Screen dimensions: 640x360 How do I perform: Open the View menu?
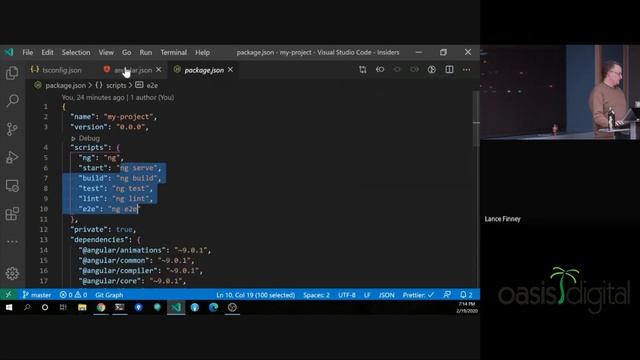(106, 52)
